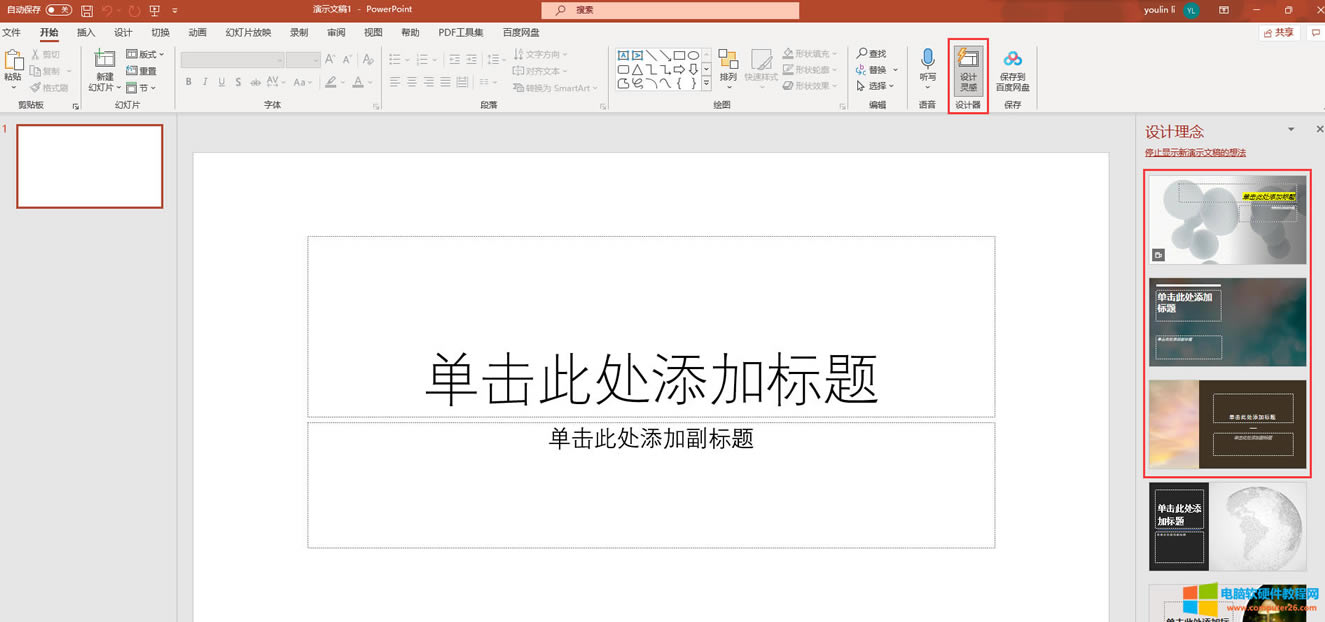Select the second design idea thumbnail
This screenshot has height=622, width=1325.
click(x=1227, y=320)
